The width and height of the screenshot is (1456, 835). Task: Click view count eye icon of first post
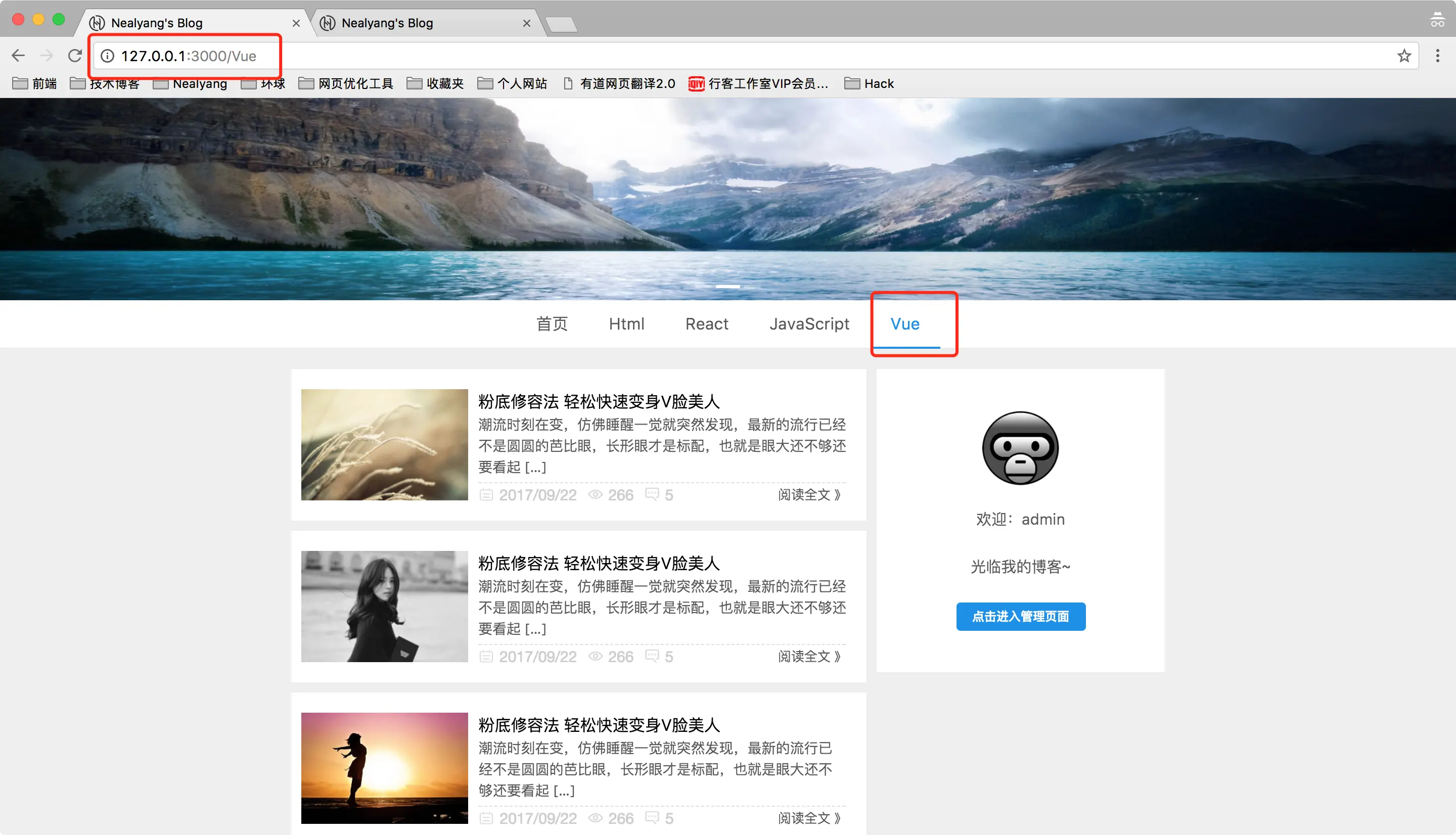click(595, 494)
